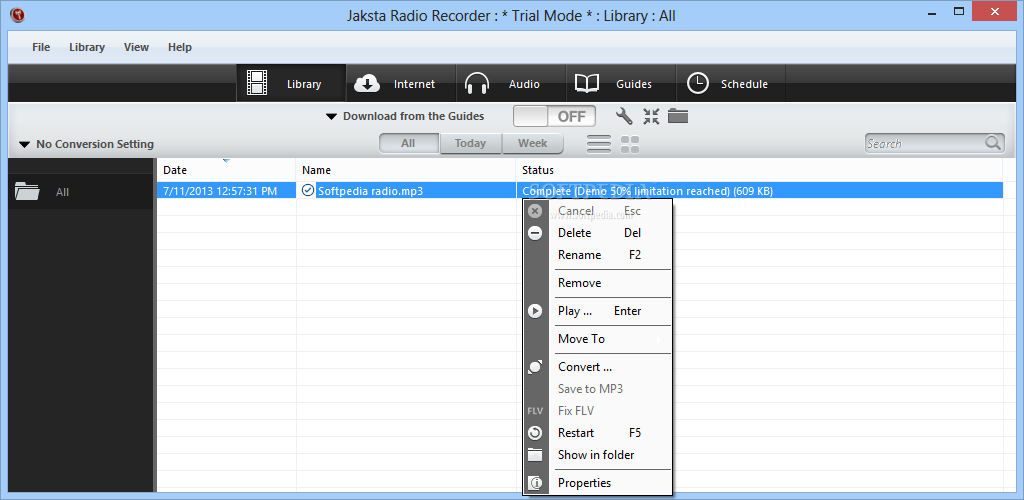Click the Audio headphones icon

point(477,84)
